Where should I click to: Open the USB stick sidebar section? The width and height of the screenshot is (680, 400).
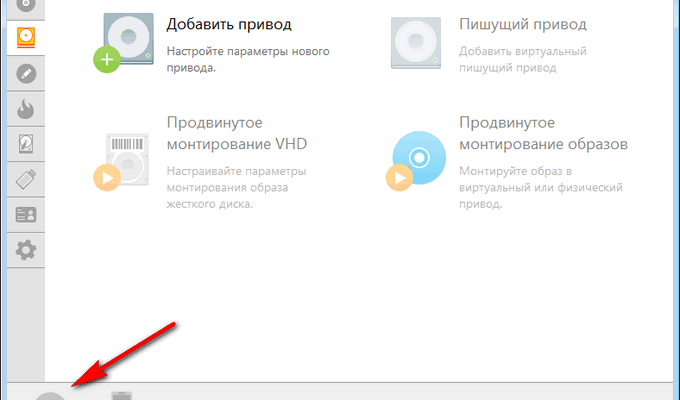pyautogui.click(x=26, y=180)
